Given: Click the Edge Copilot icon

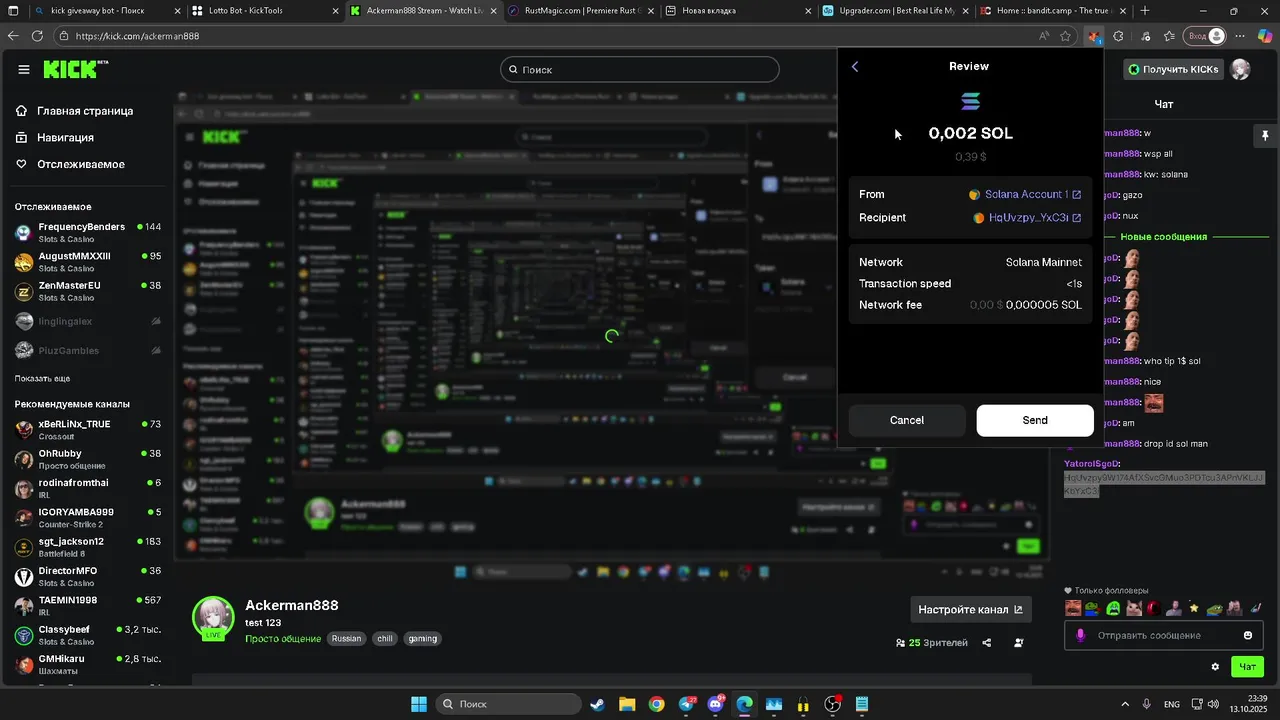Looking at the screenshot, I should (1265, 36).
